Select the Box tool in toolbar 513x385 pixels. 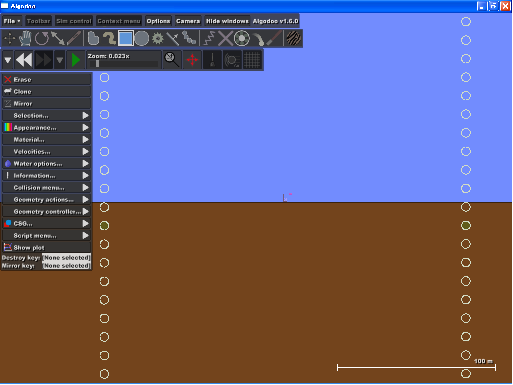[x=125, y=38]
